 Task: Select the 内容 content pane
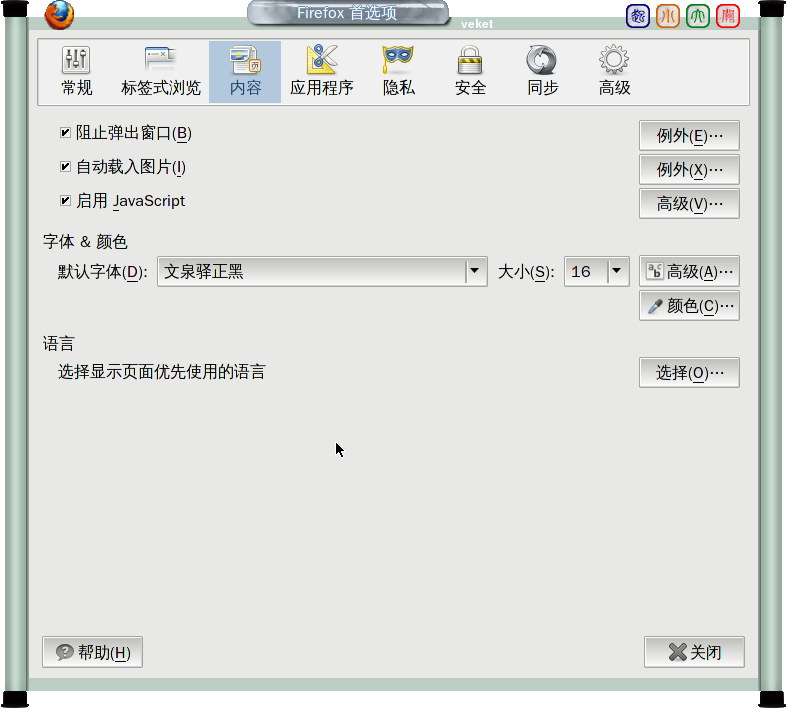pyautogui.click(x=245, y=72)
